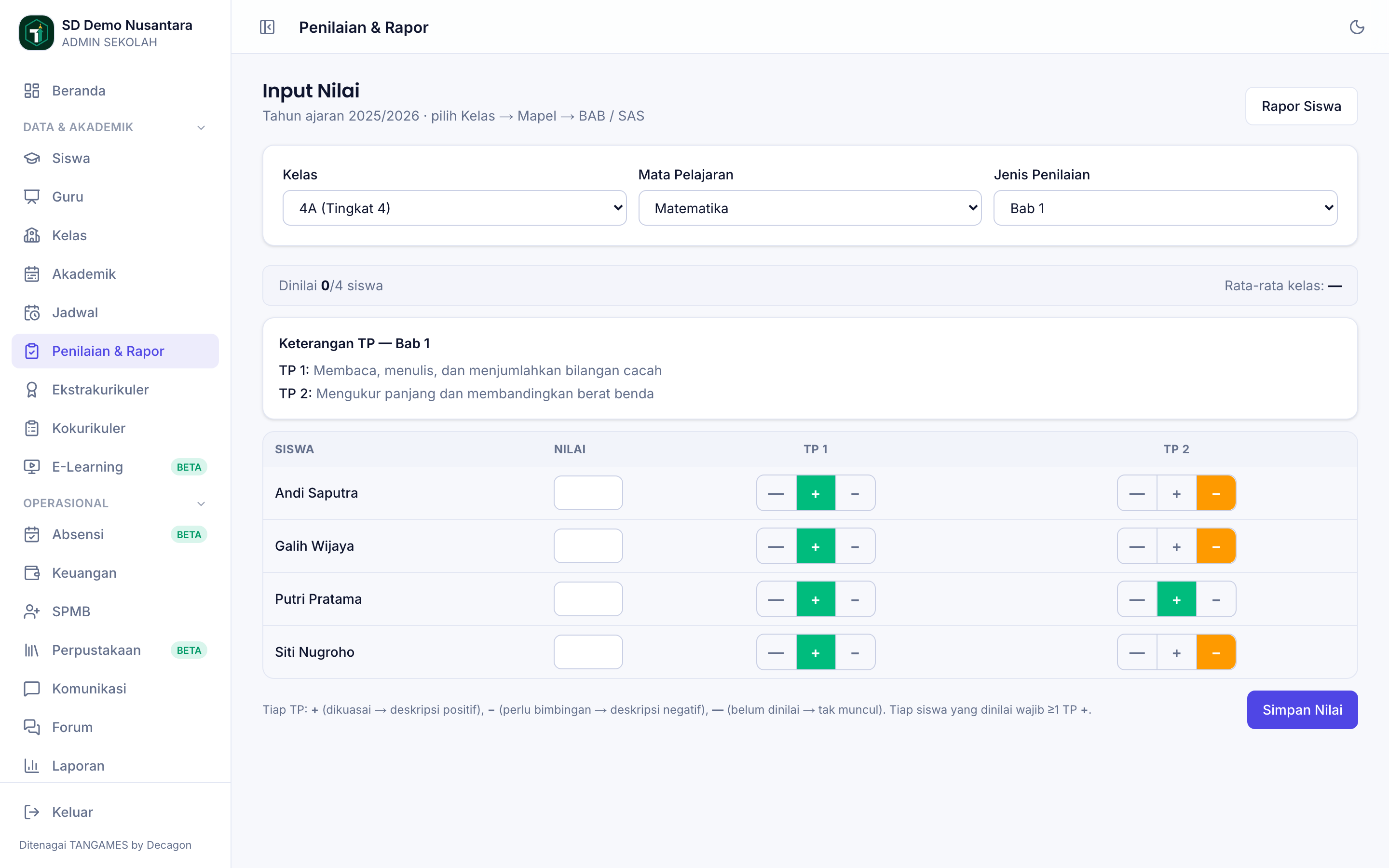Open the Komunikasi menu item
Viewport: 1389px width, 868px height.
115,688
